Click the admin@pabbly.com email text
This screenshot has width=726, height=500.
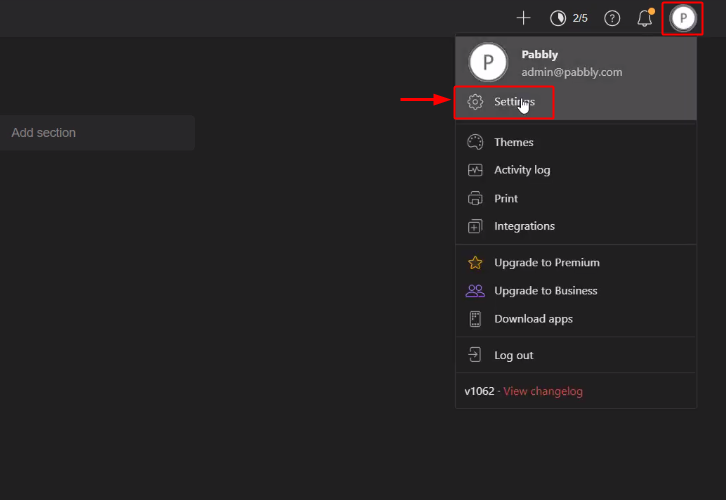point(571,72)
